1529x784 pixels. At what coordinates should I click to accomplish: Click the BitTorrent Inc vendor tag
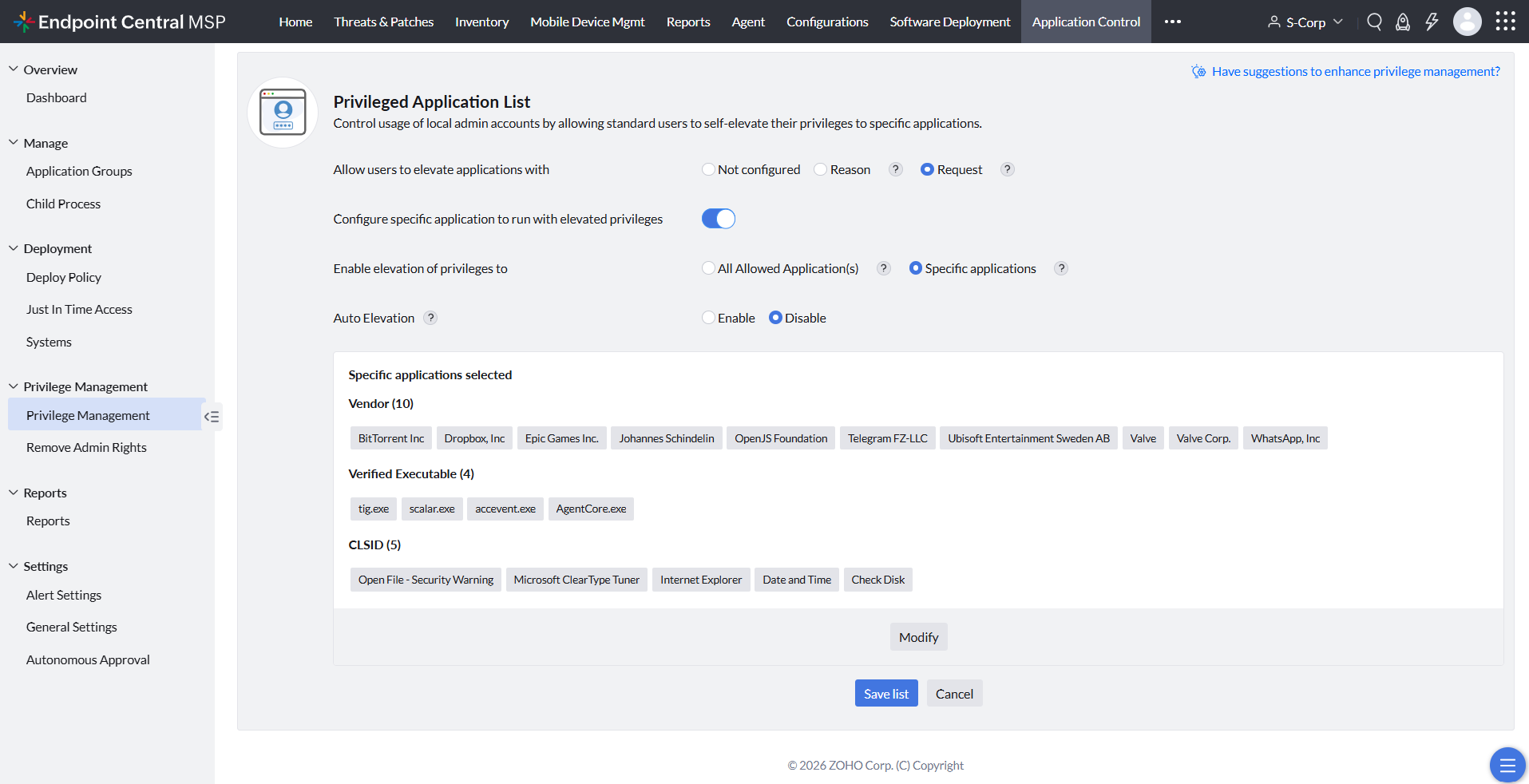(391, 438)
